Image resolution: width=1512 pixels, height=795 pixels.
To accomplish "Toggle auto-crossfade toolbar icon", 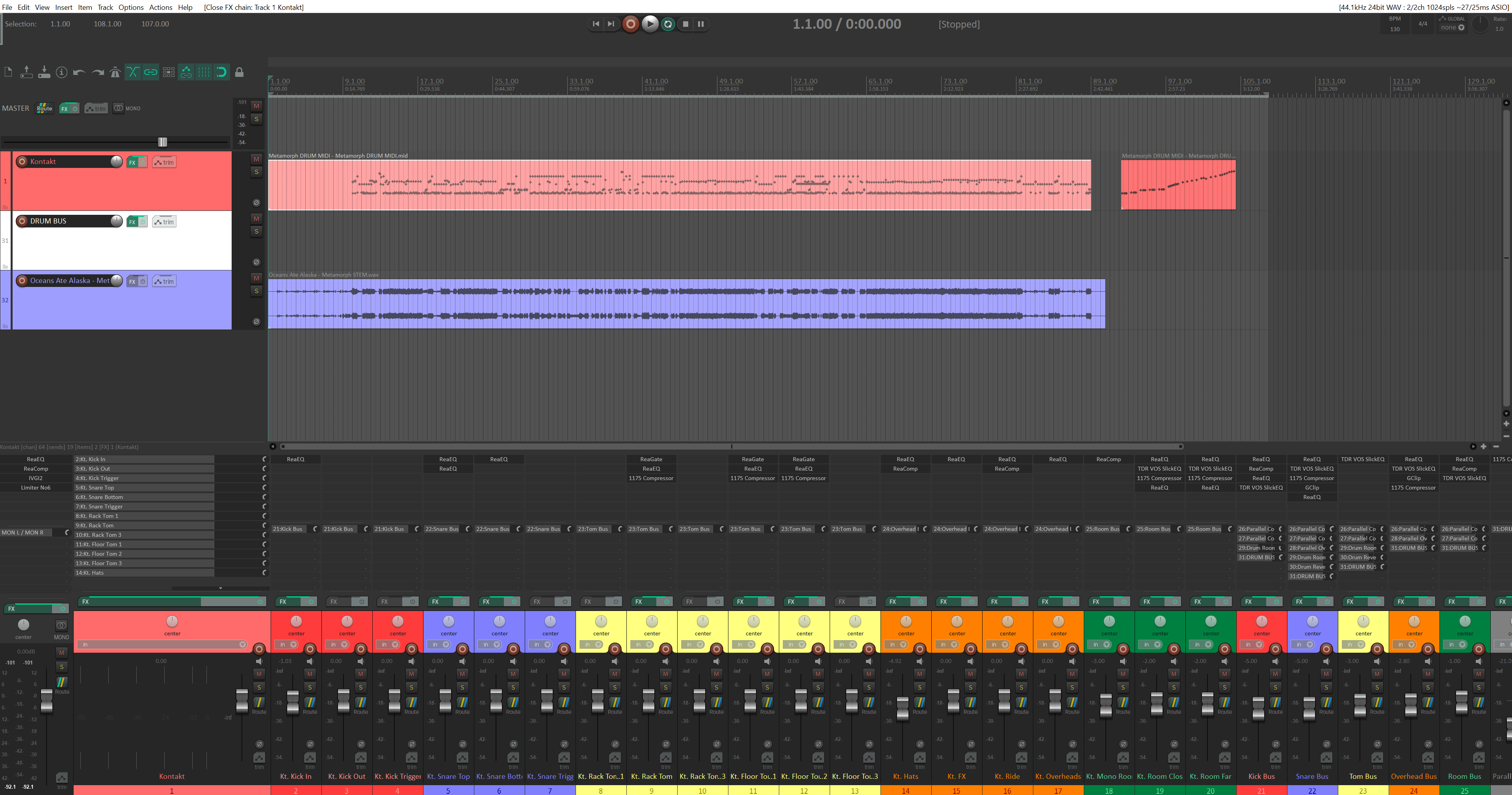I will (133, 72).
